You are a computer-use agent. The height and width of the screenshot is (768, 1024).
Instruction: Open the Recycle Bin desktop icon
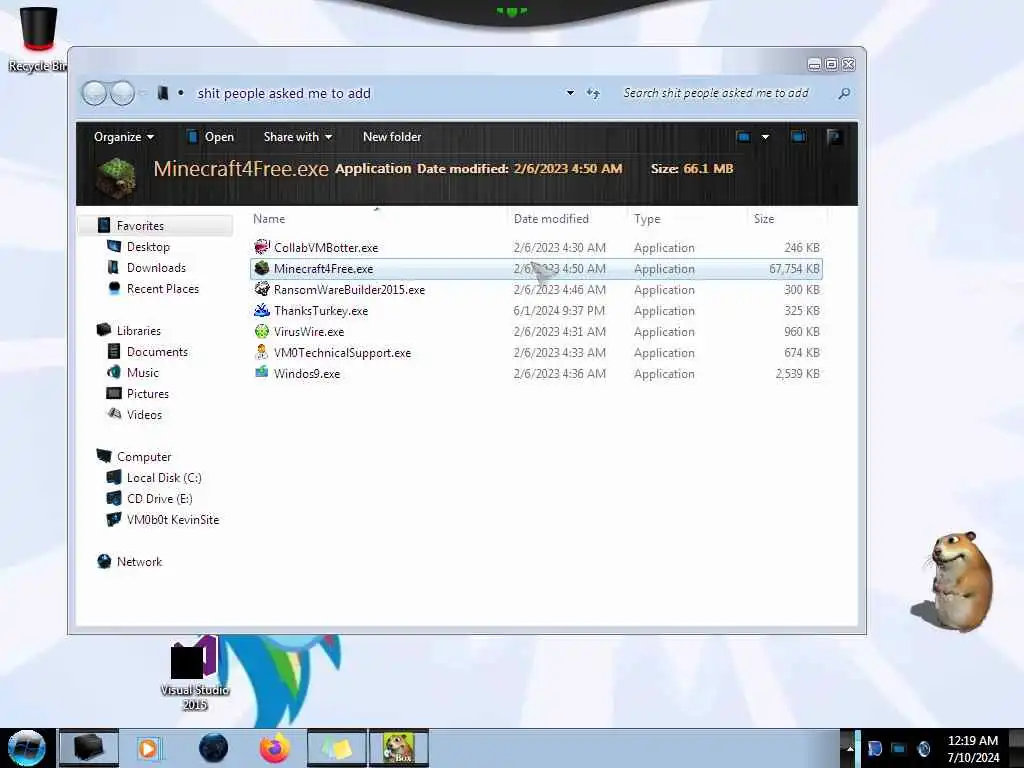pyautogui.click(x=38, y=38)
